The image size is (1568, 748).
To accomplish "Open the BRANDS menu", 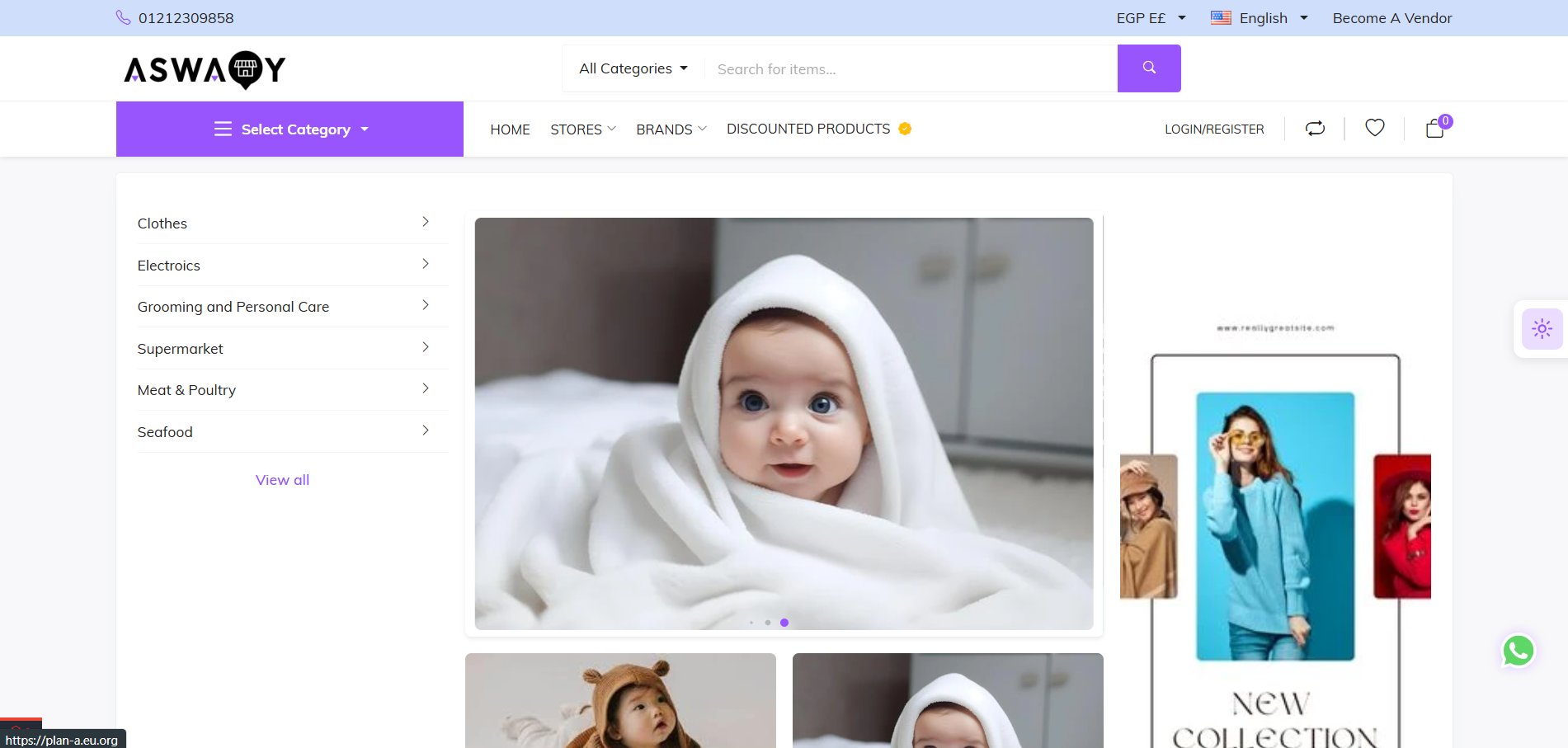I will point(671,129).
